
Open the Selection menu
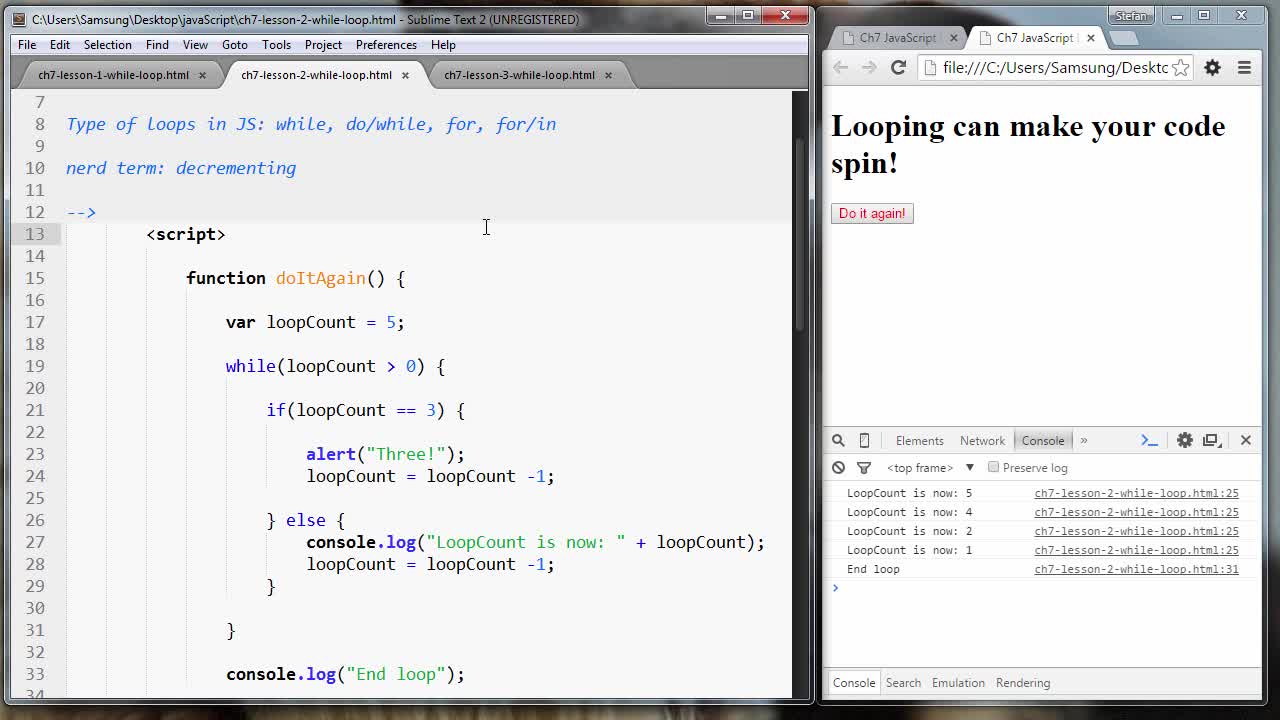pos(107,44)
